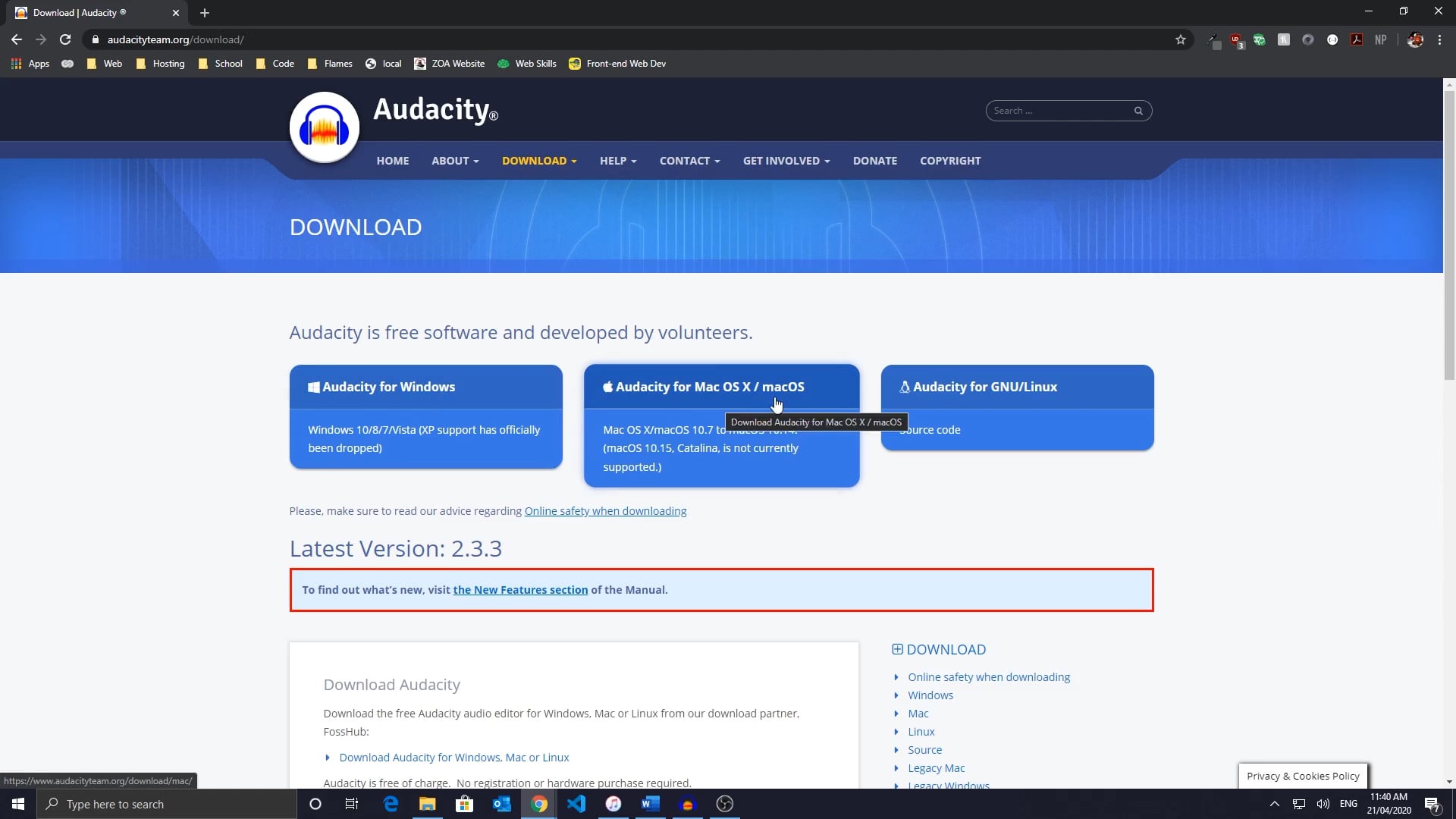Open the COPYRIGHT menu item
This screenshot has width=1456, height=819.
pos(950,161)
